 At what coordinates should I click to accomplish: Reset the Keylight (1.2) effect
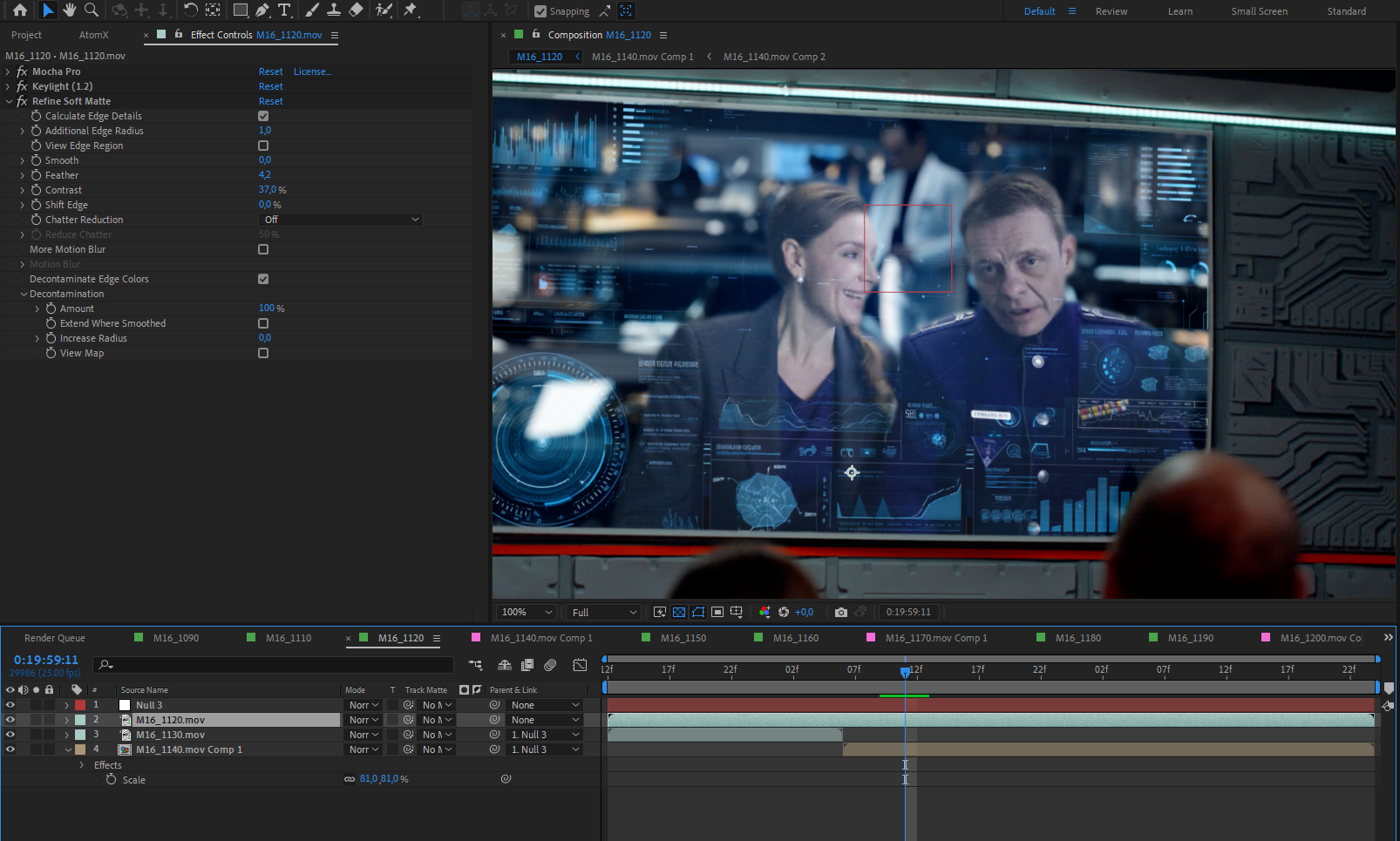tap(270, 87)
